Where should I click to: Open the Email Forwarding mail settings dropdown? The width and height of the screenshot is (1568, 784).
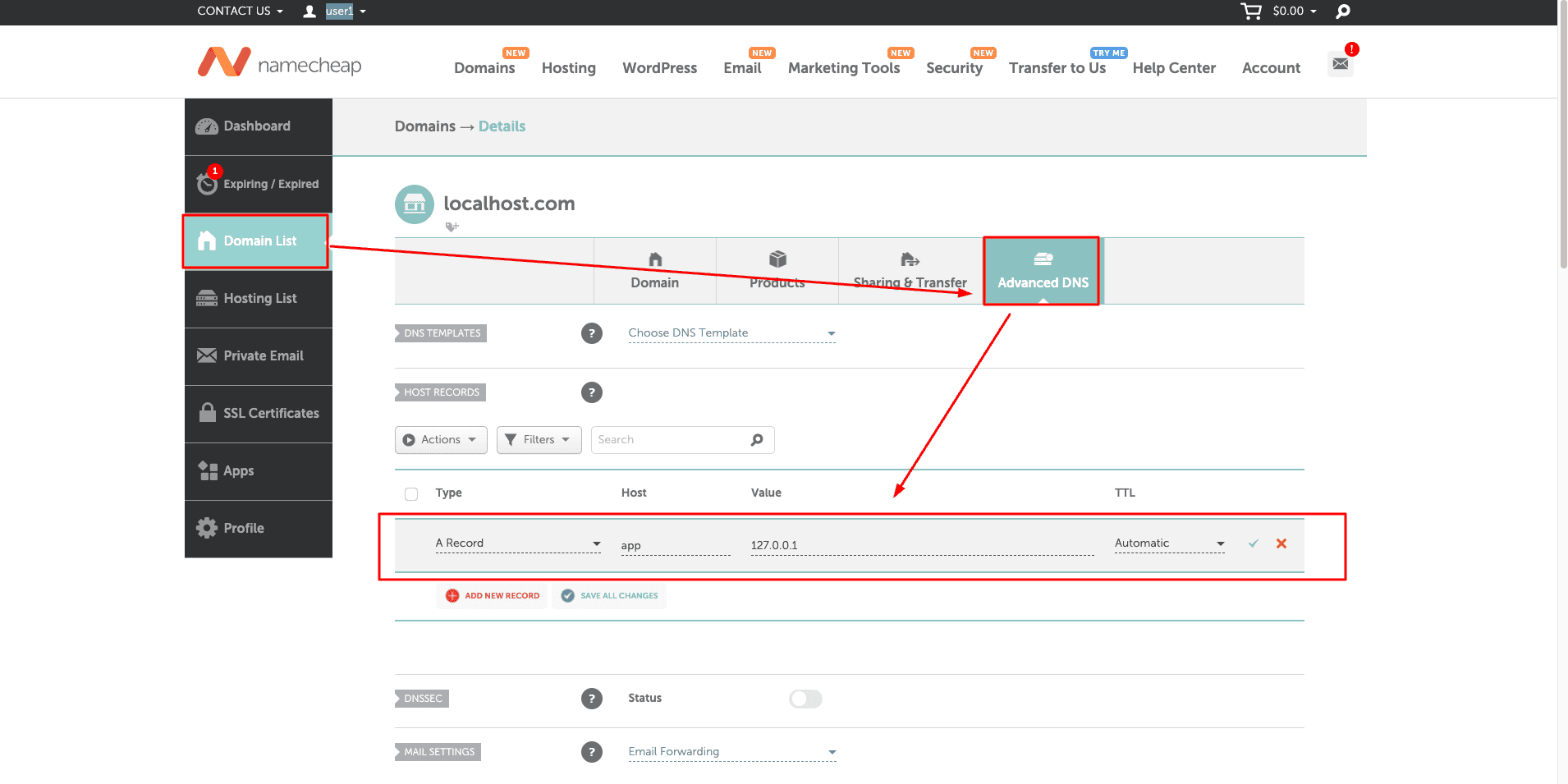click(732, 752)
